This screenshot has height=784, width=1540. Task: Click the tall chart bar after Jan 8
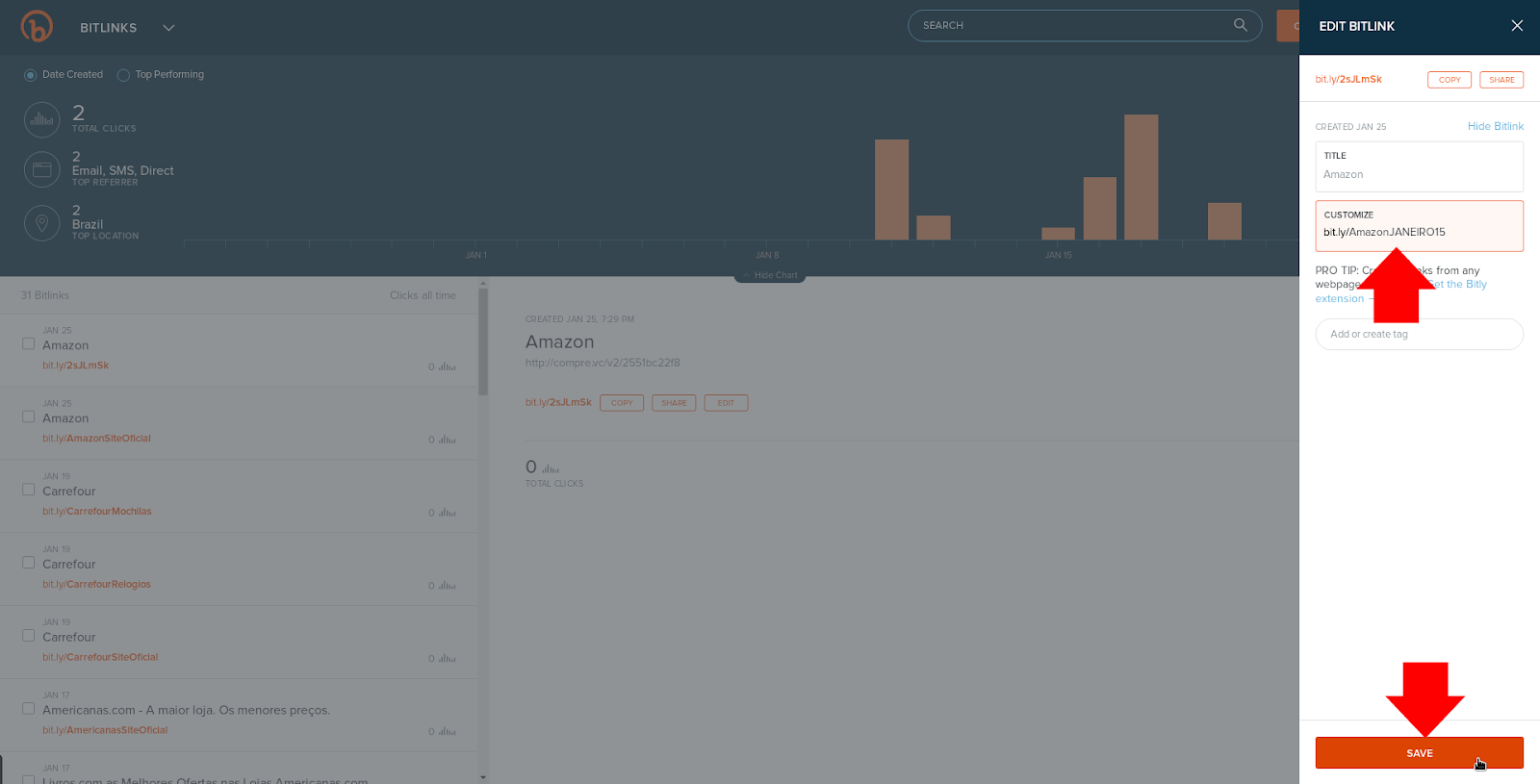pos(891,190)
